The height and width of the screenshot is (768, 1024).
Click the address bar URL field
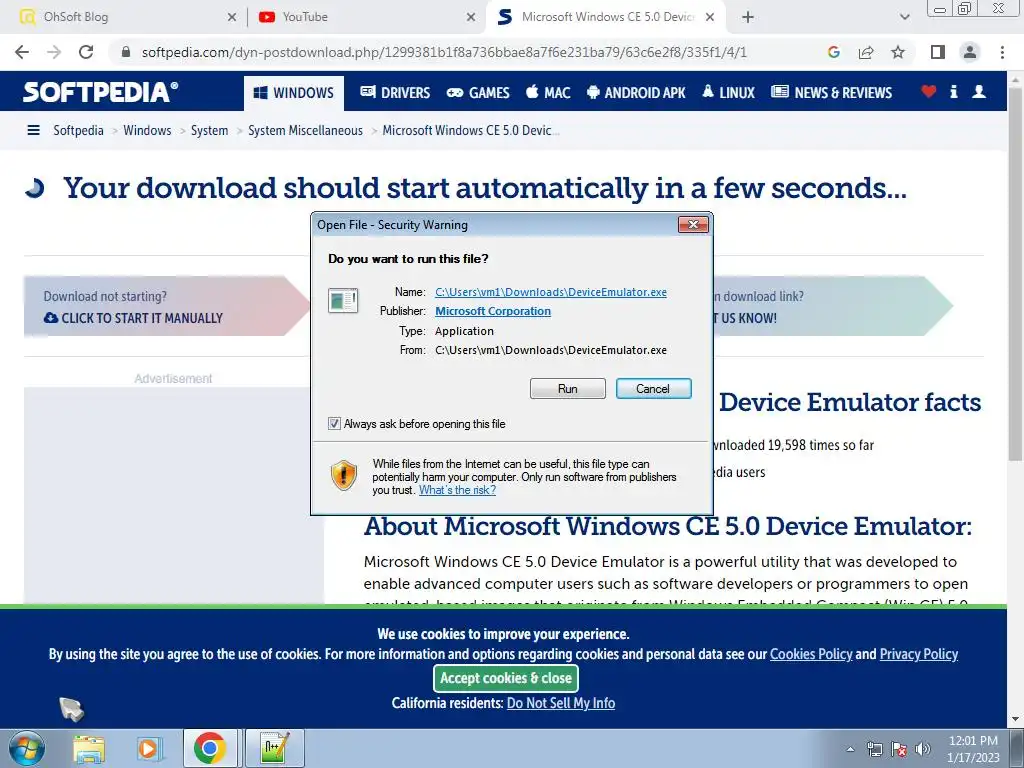pos(444,52)
